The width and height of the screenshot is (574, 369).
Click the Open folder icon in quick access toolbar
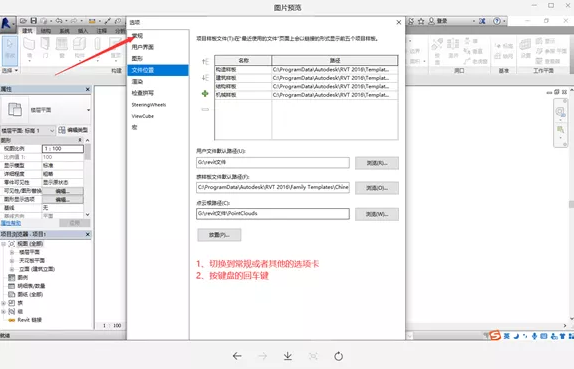pos(23,21)
